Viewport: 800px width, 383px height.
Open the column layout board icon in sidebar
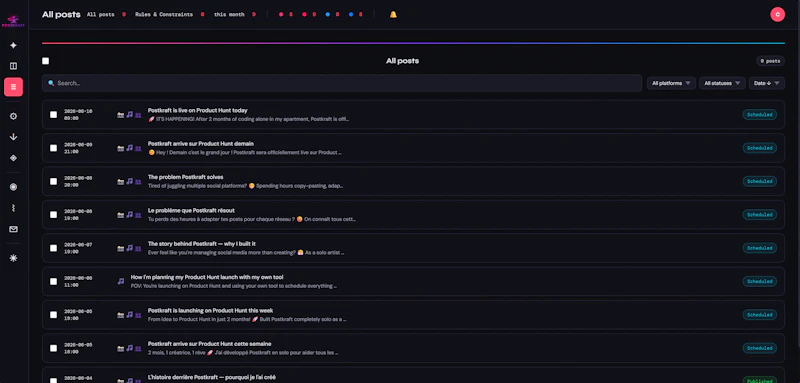point(13,66)
